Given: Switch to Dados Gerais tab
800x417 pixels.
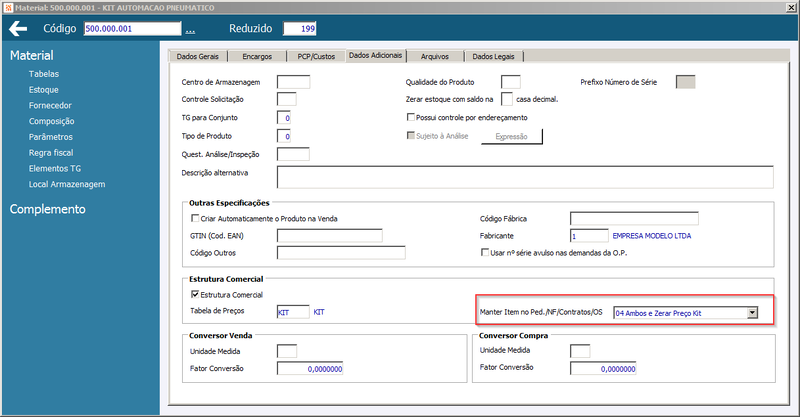Looking at the screenshot, I should (x=197, y=56).
